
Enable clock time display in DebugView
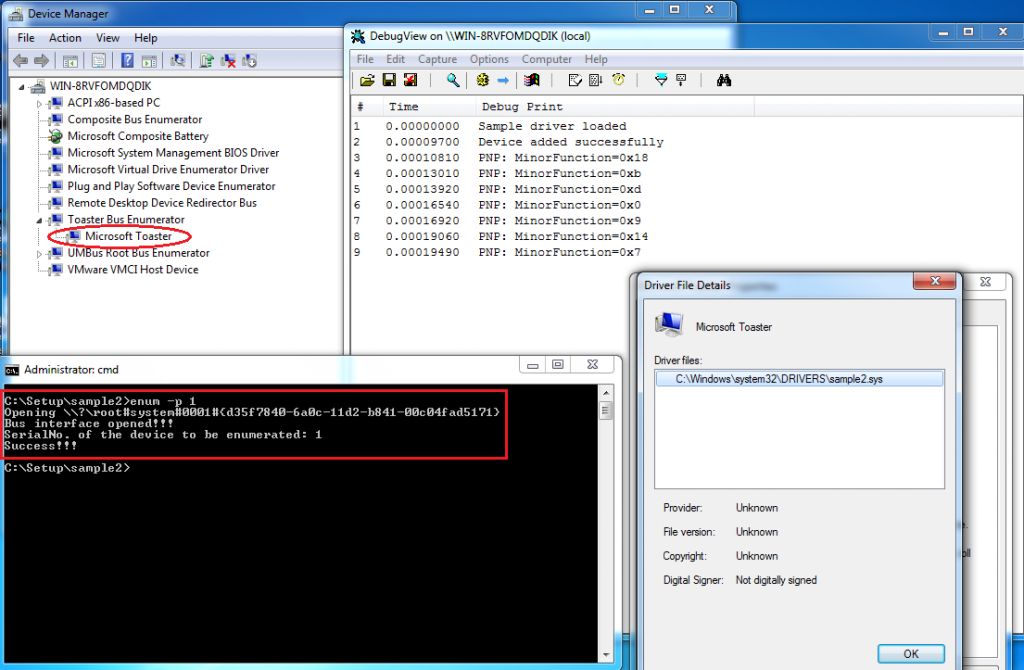tap(618, 80)
